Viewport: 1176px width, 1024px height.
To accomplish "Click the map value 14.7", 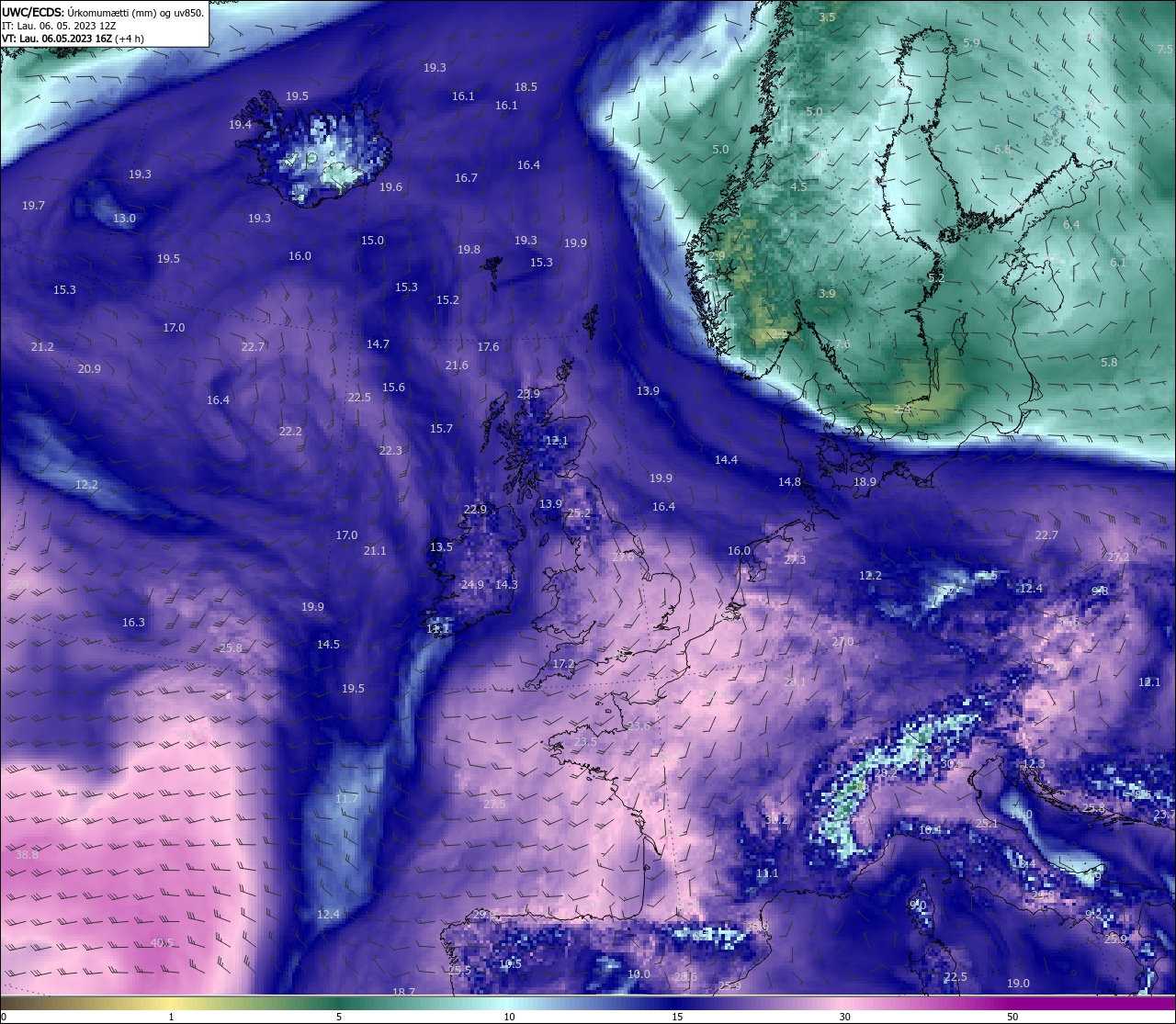I will point(378,344).
